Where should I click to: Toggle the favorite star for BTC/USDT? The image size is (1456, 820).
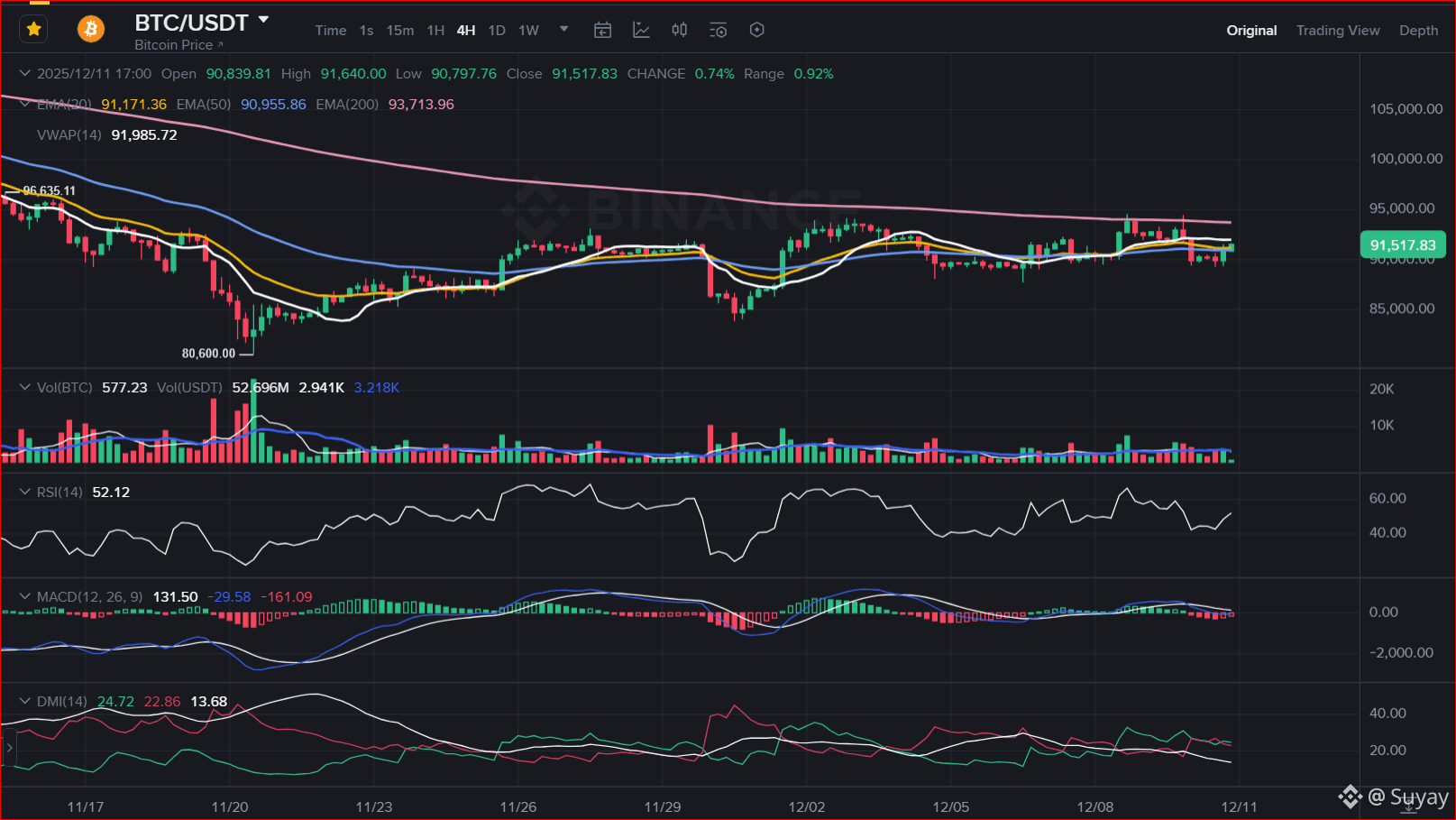[x=34, y=30]
